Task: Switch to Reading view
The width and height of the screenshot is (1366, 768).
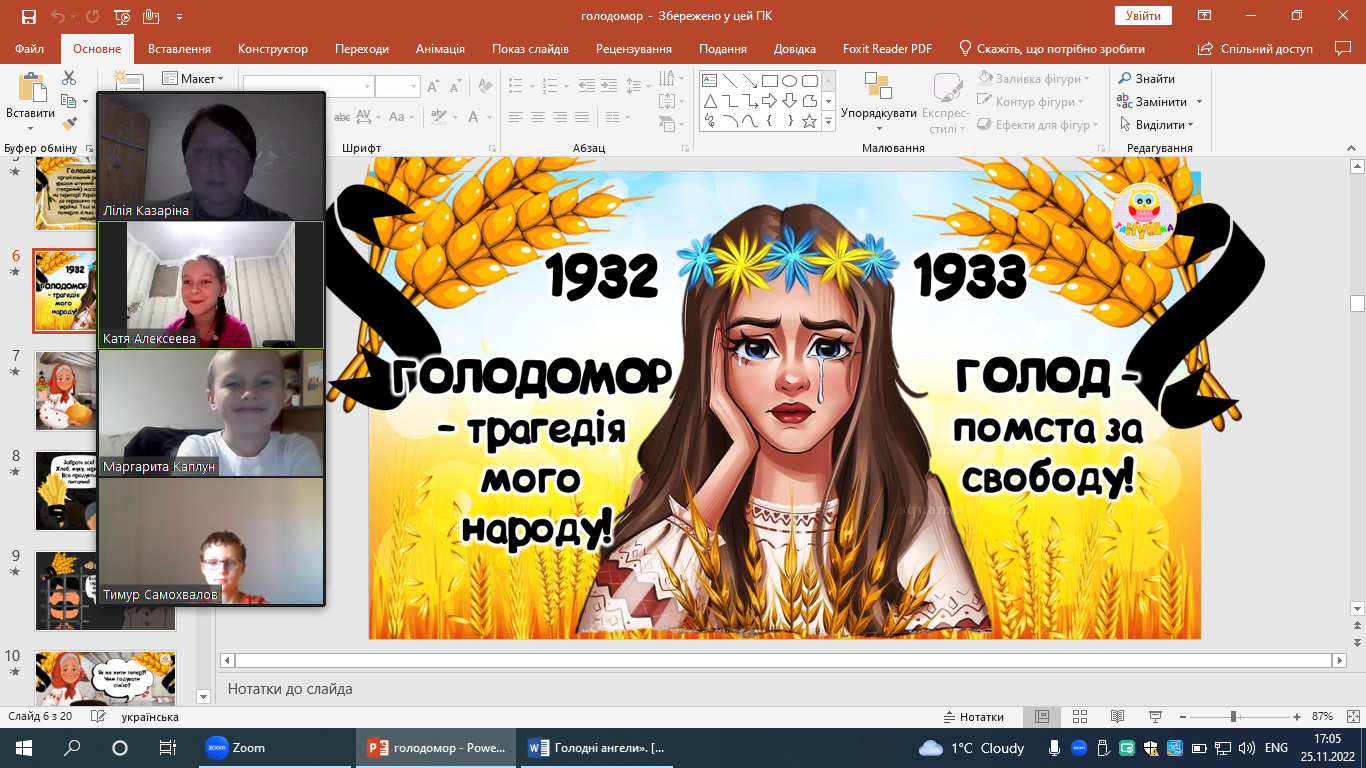Action: coord(1117,717)
